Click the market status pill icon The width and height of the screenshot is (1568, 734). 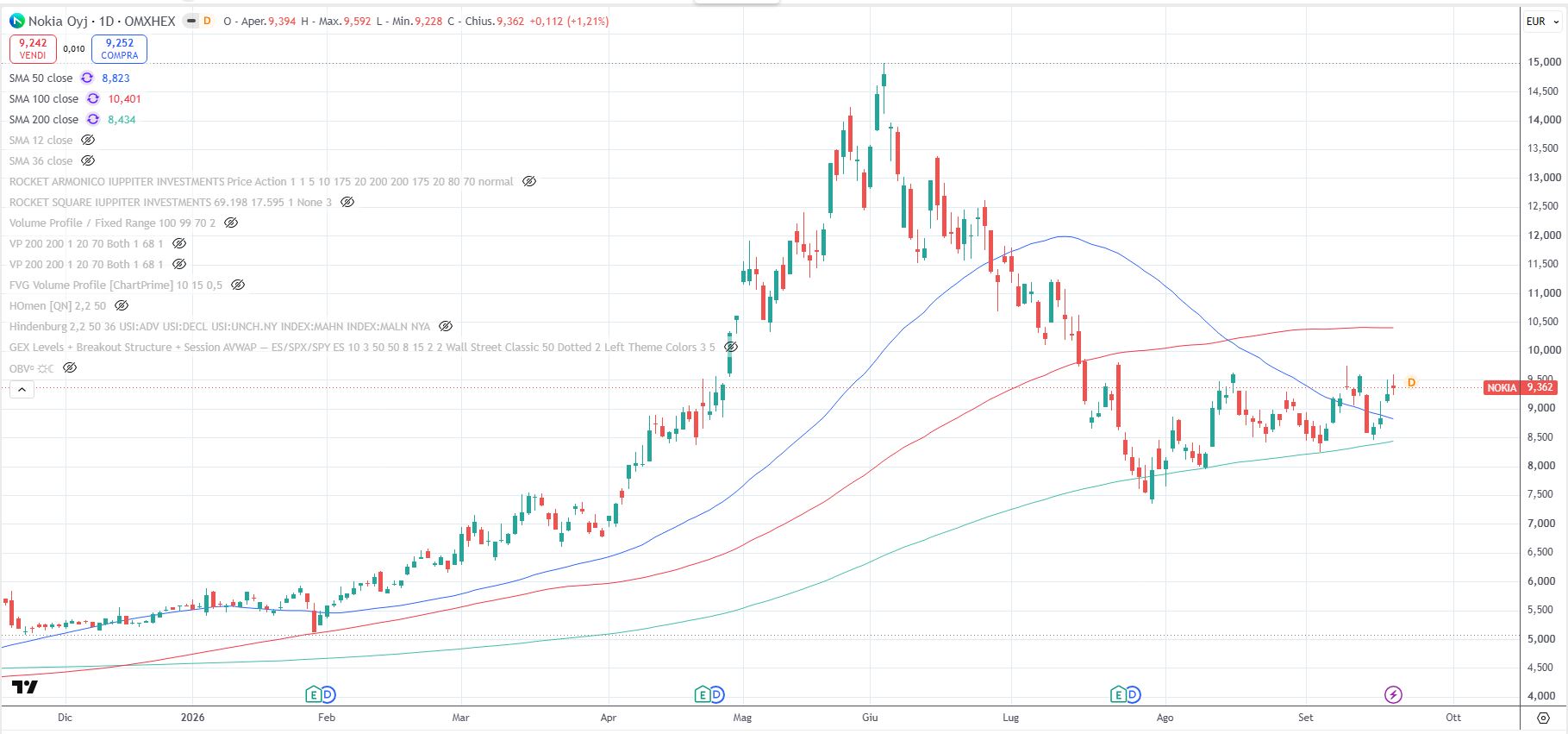[x=191, y=21]
